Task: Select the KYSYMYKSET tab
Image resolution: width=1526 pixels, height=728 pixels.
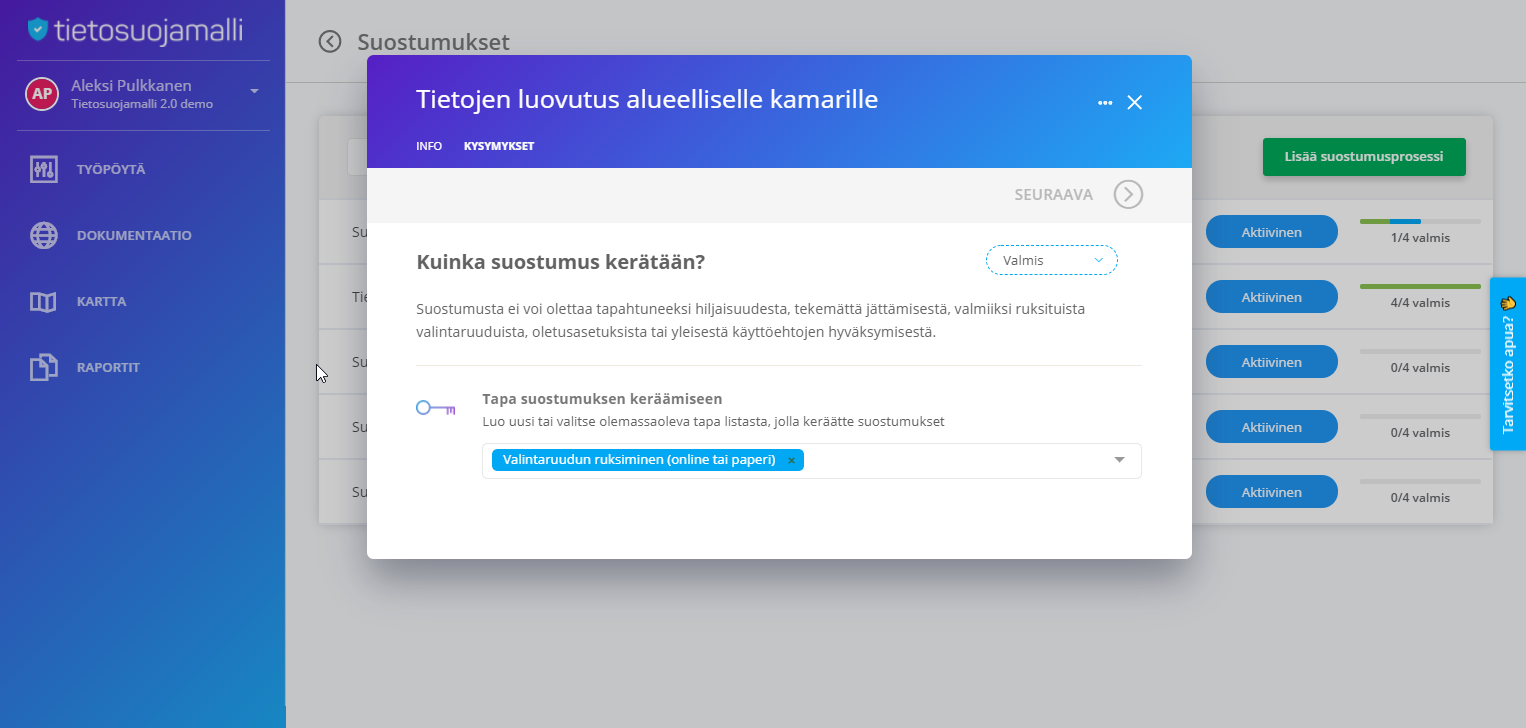Action: (499, 146)
